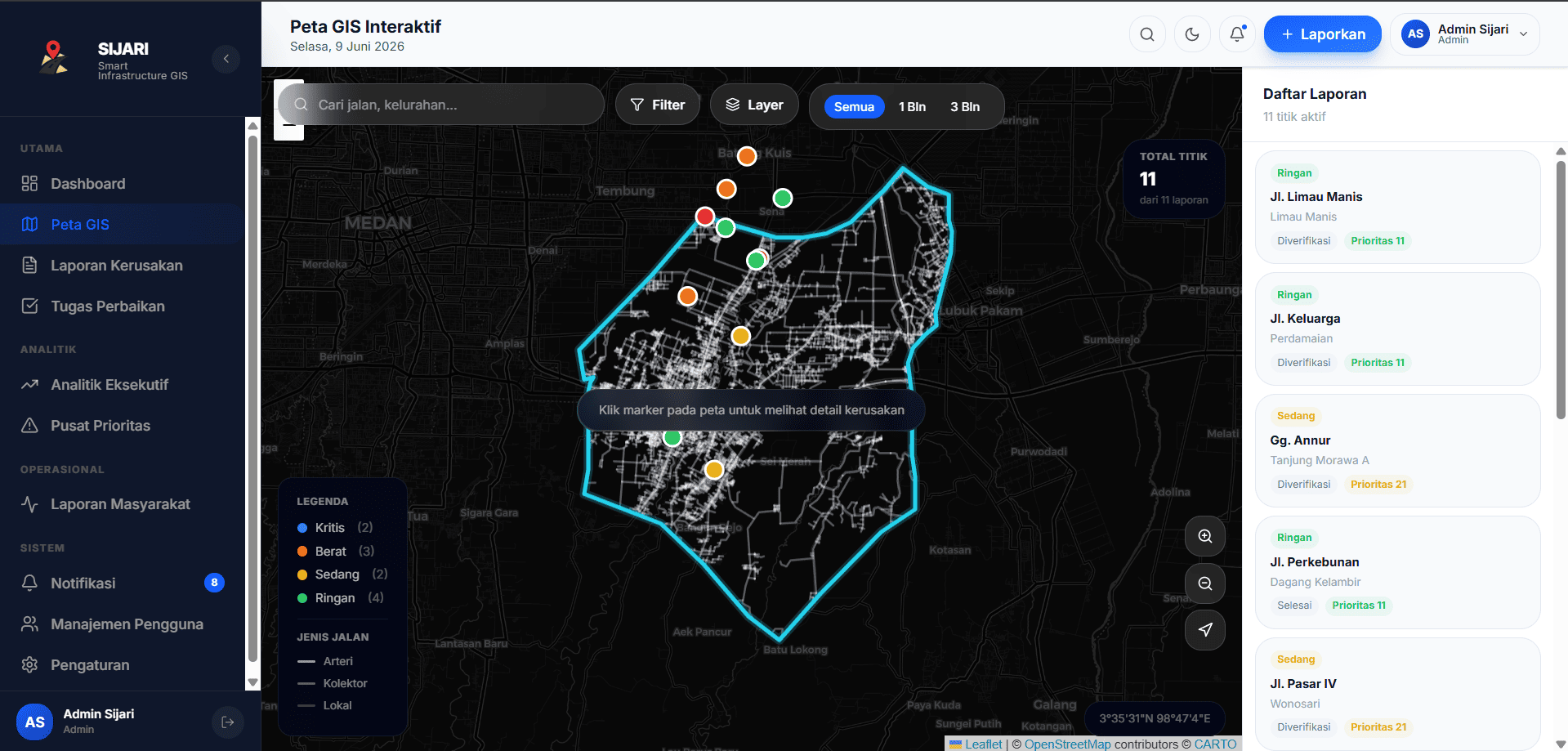The width and height of the screenshot is (1568, 751).
Task: Open Analitik Eksekutif page
Action: (x=123, y=385)
